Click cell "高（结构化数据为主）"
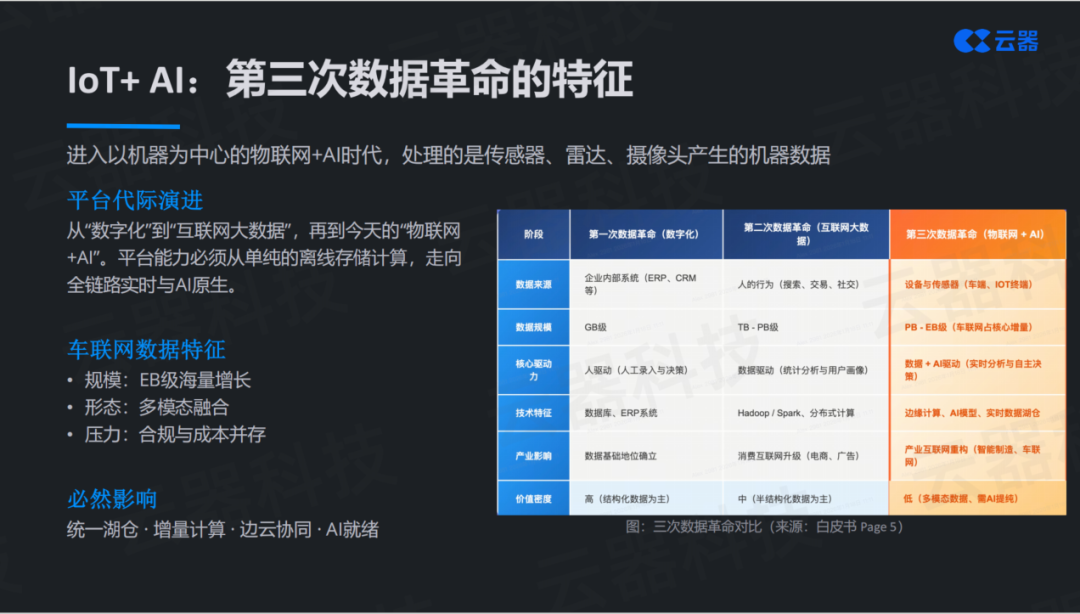This screenshot has width=1080, height=614. point(646,498)
